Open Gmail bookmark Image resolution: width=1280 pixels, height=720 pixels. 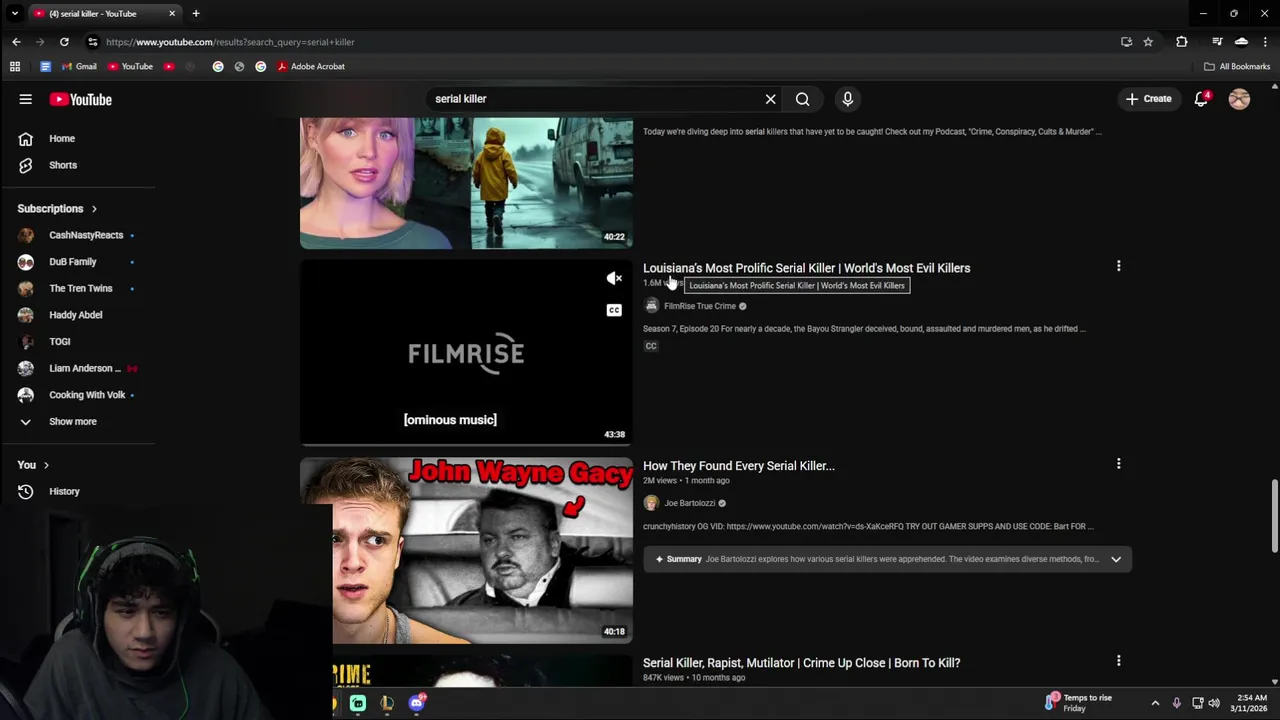79,66
